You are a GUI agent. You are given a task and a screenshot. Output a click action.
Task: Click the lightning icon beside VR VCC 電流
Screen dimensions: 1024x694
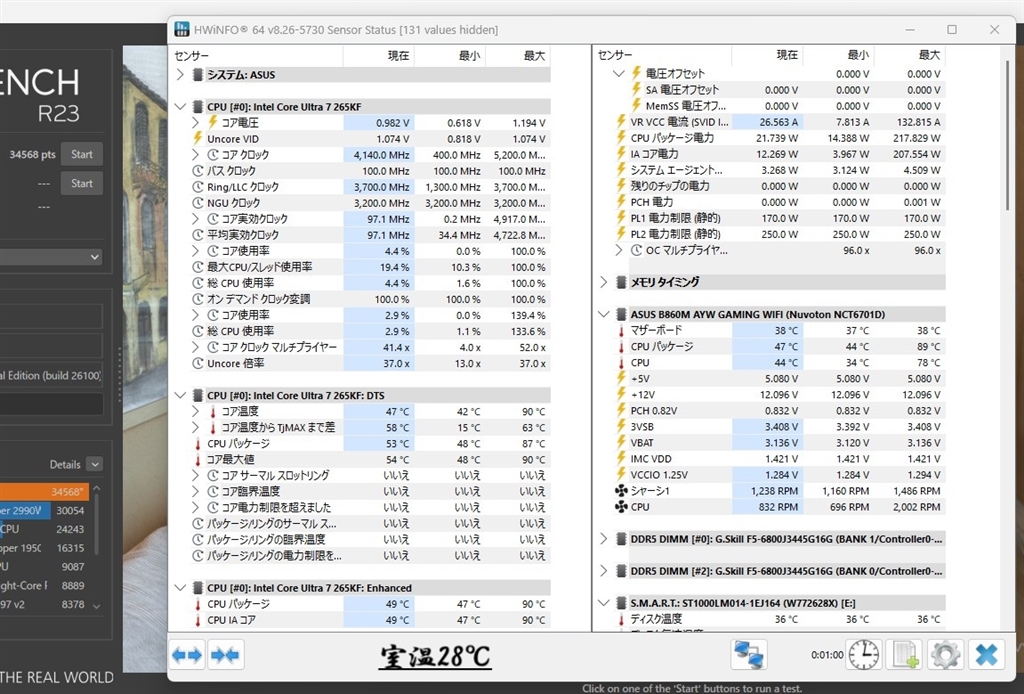[x=621, y=121]
